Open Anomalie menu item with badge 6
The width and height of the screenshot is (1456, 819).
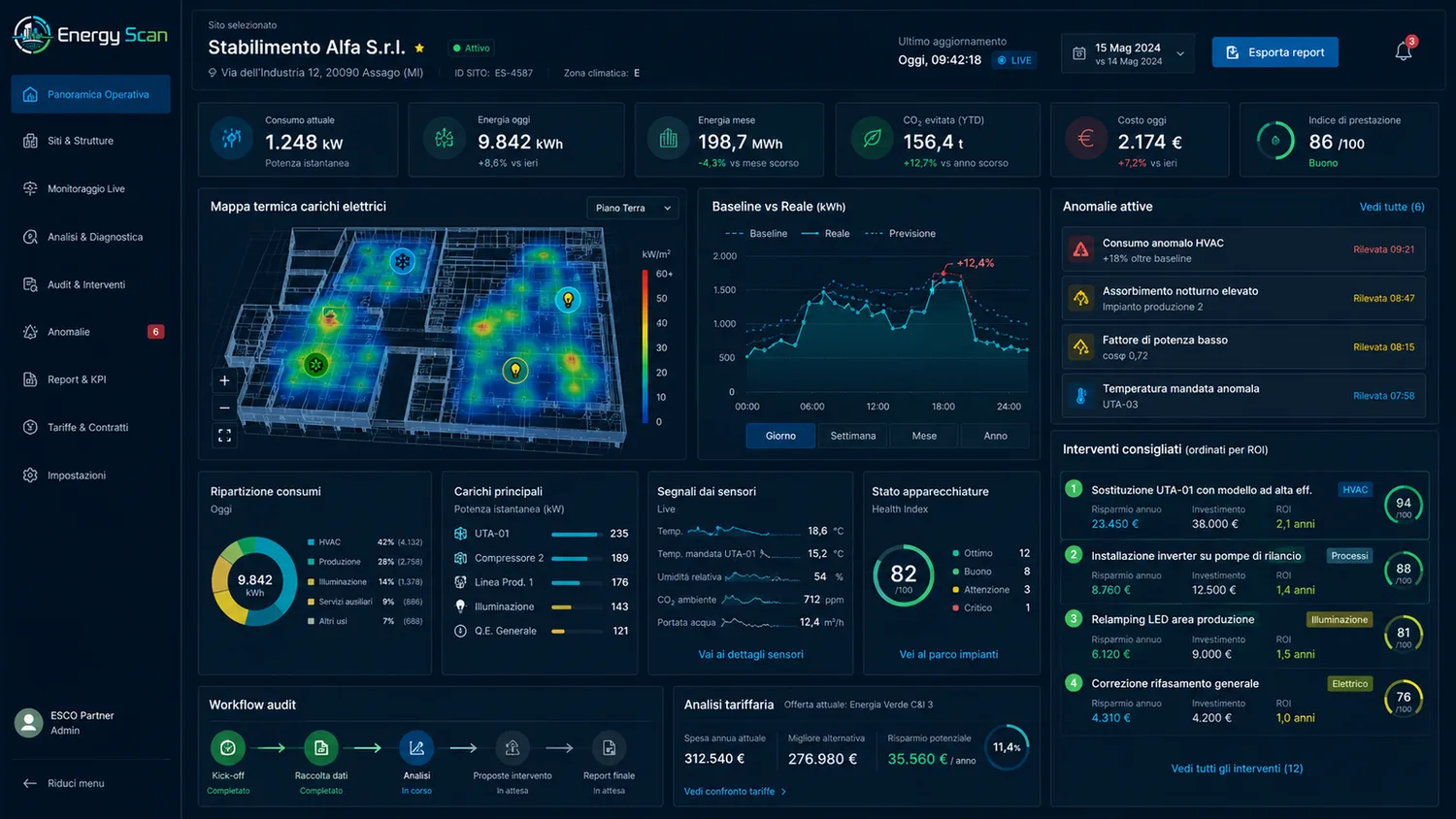91,332
